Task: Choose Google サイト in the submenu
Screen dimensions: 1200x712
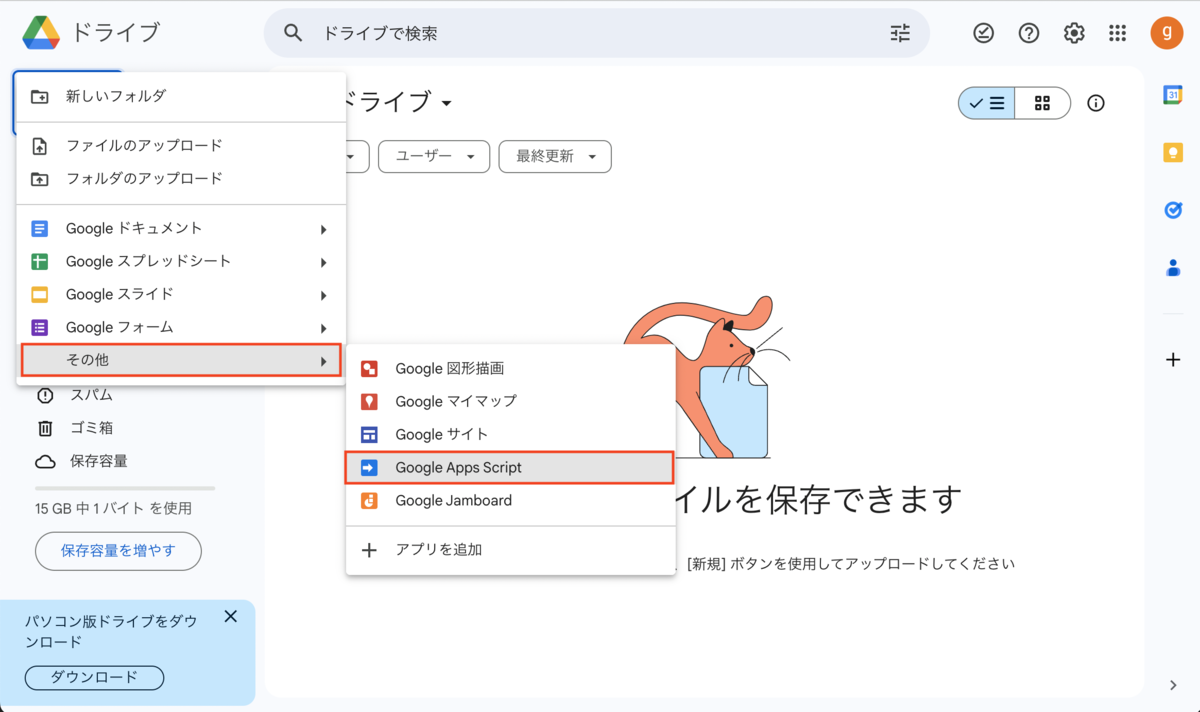Action: pos(440,434)
